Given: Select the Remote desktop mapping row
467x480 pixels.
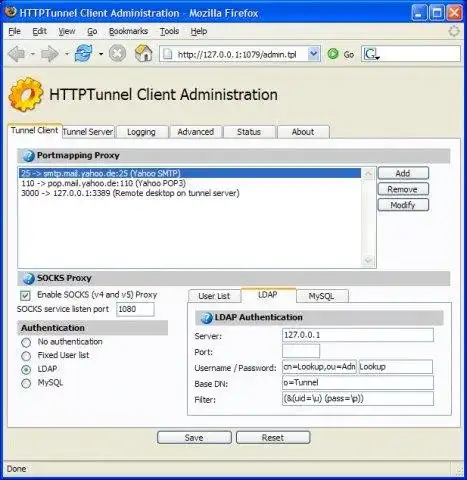Looking at the screenshot, I should click(190, 193).
